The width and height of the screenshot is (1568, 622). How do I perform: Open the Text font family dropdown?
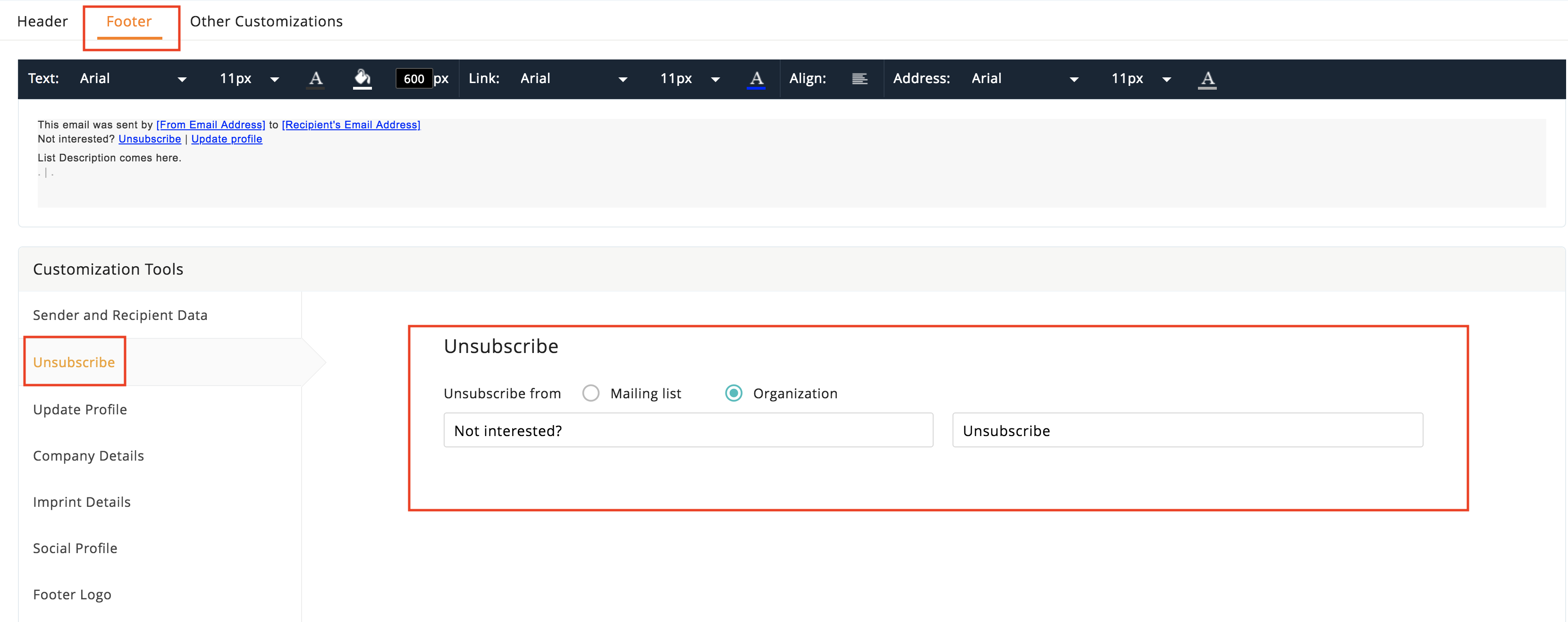point(133,78)
